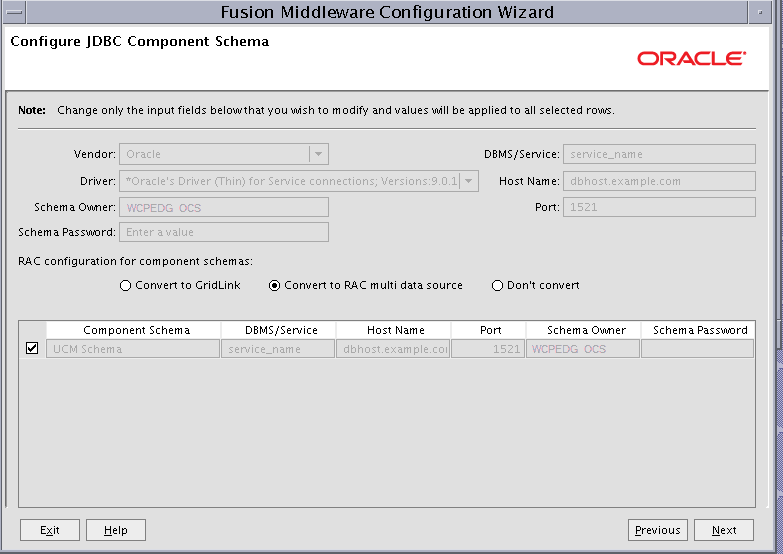The width and height of the screenshot is (783, 554).
Task: Click the empty Schema Password table cell
Action: point(698,349)
